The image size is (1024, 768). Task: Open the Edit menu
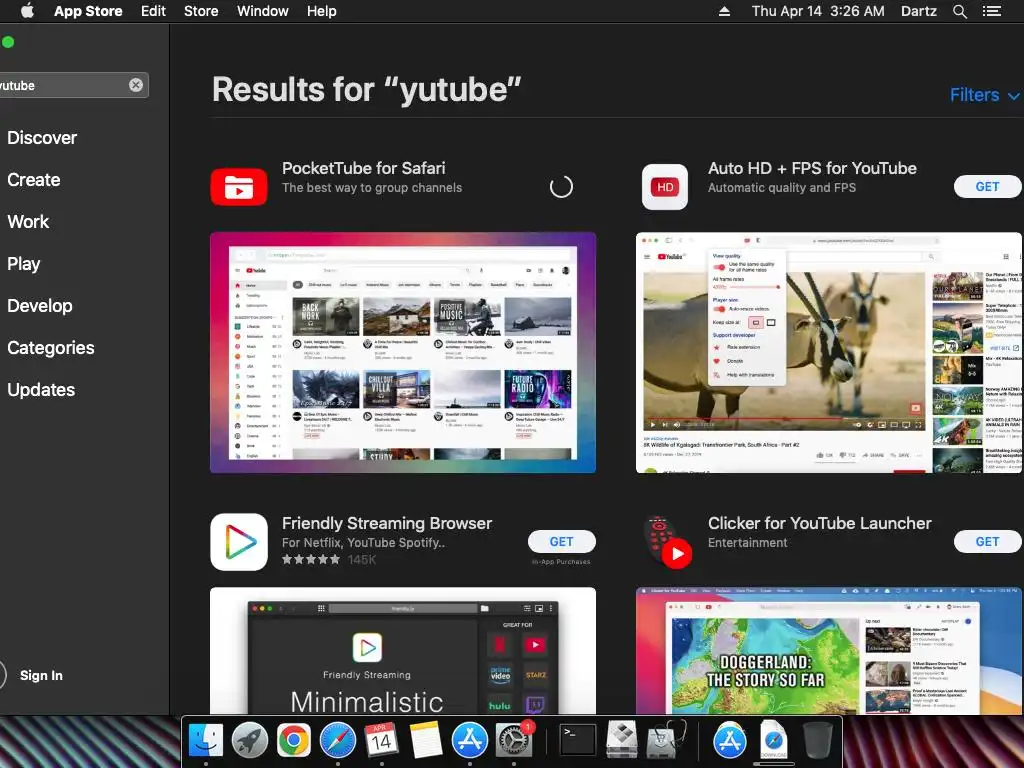(x=153, y=11)
